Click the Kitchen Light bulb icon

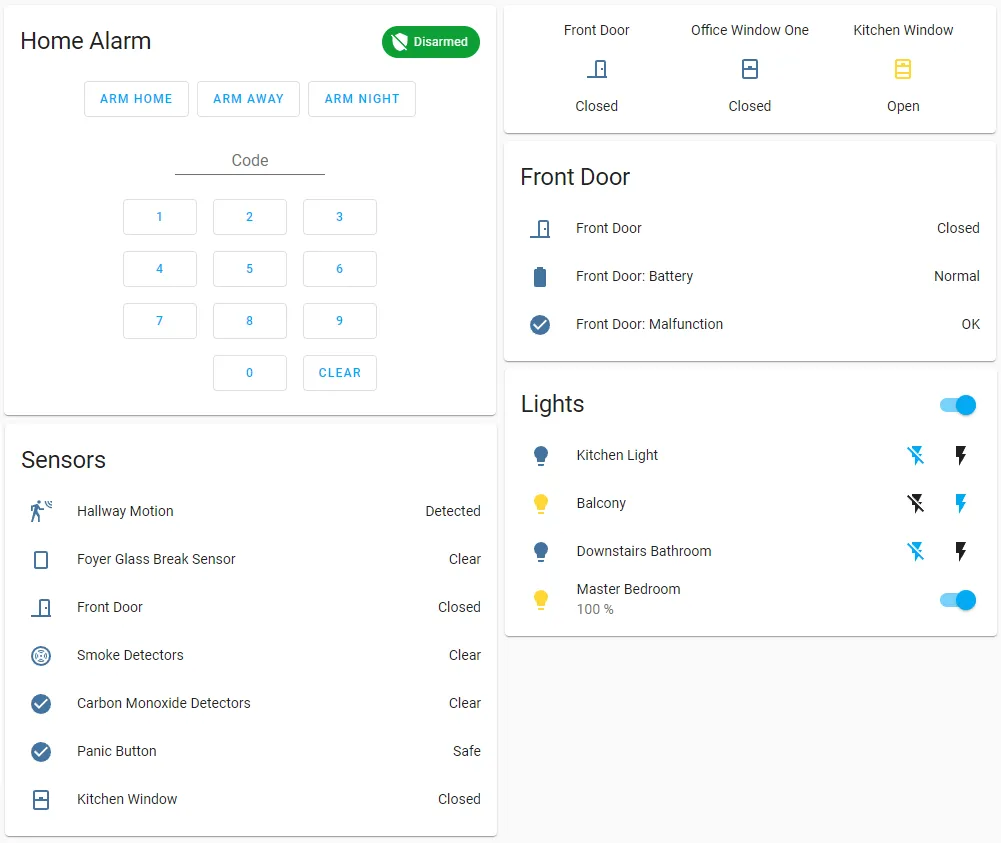click(541, 456)
